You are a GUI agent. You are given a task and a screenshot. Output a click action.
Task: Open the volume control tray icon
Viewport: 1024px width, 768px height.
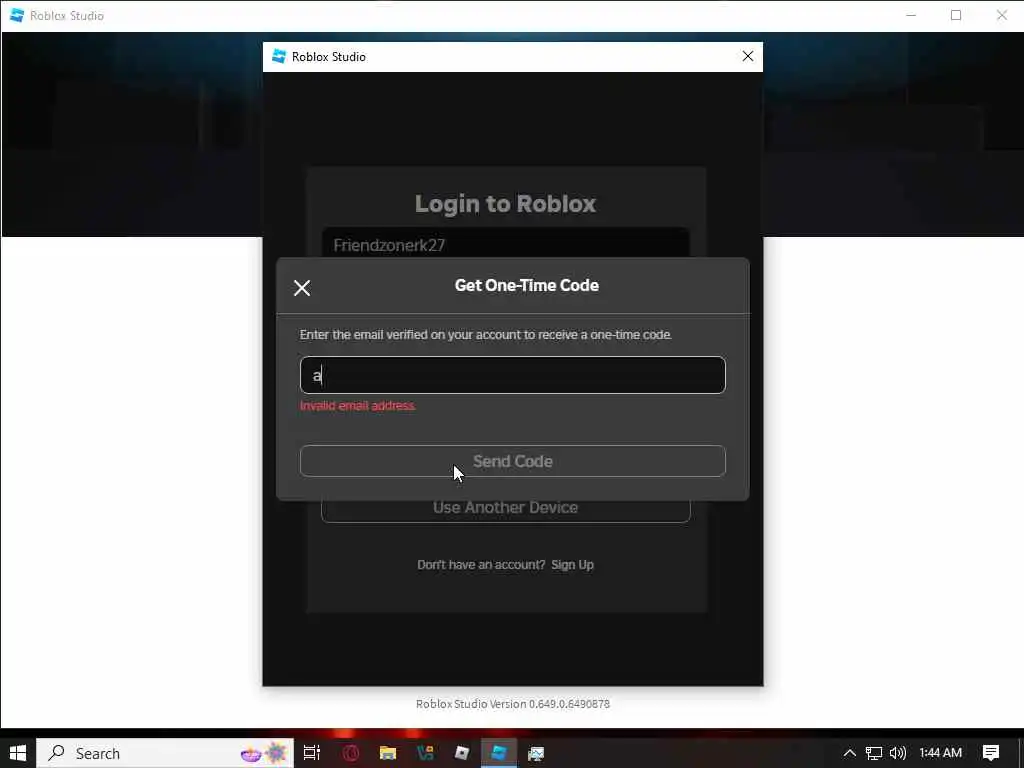point(898,753)
